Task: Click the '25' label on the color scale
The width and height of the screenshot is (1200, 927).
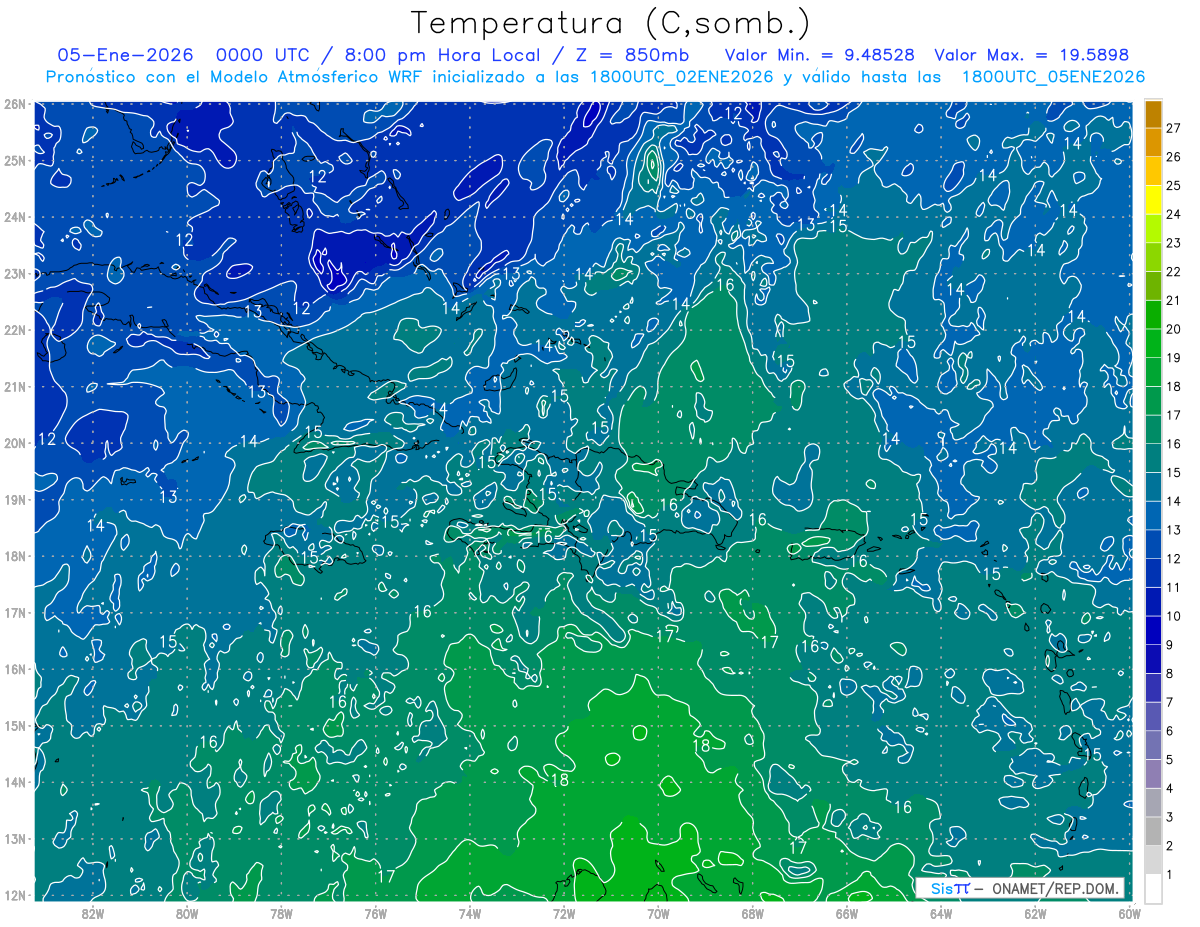Action: coord(1173,186)
